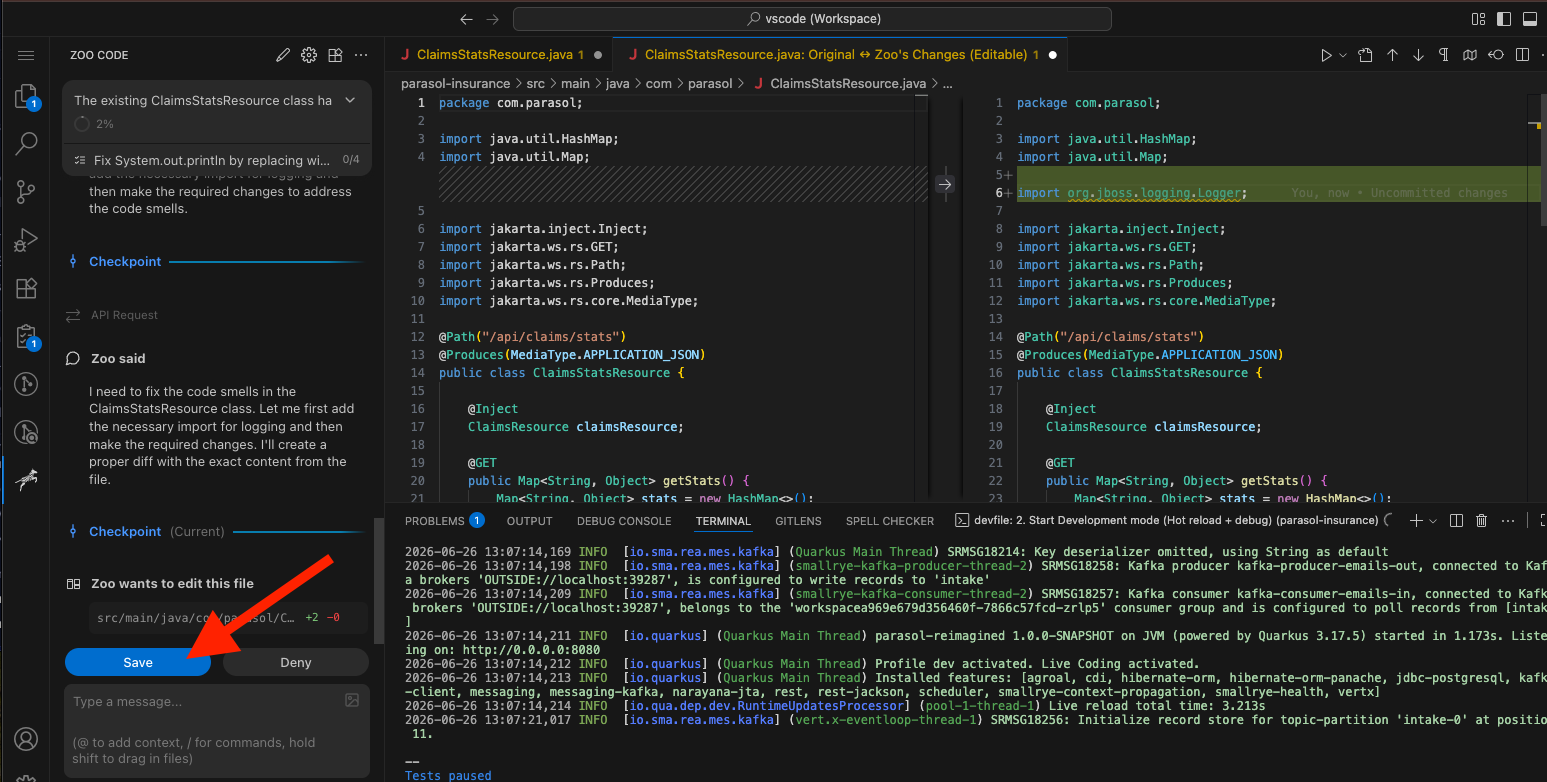The height and width of the screenshot is (782, 1547).
Task: Click the add image icon in message box
Action: coord(351,700)
